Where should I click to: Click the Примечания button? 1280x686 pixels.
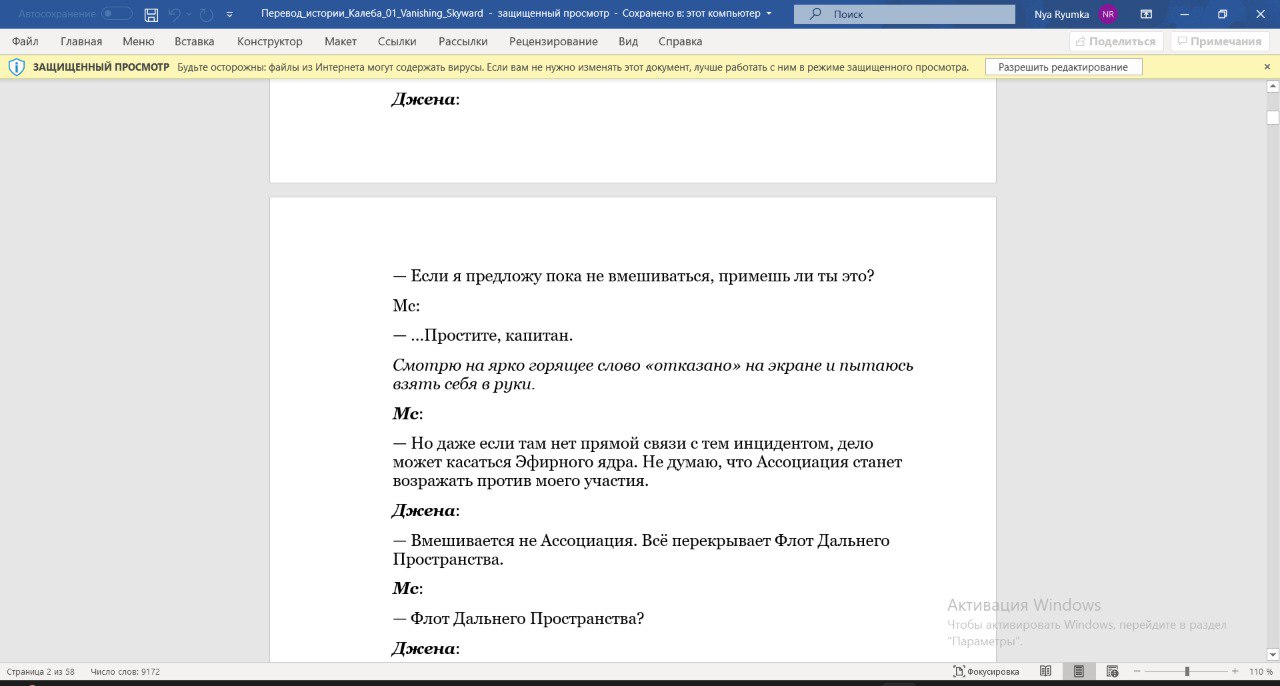click(x=1221, y=41)
